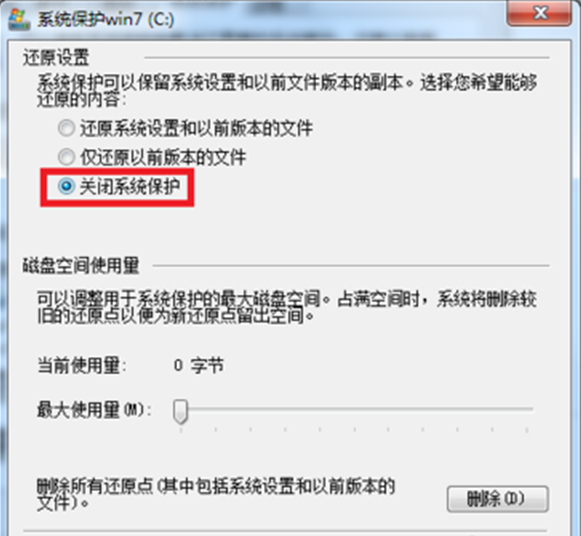Click the far right end of the max usage slider track
The height and width of the screenshot is (536, 581).
click(x=531, y=409)
